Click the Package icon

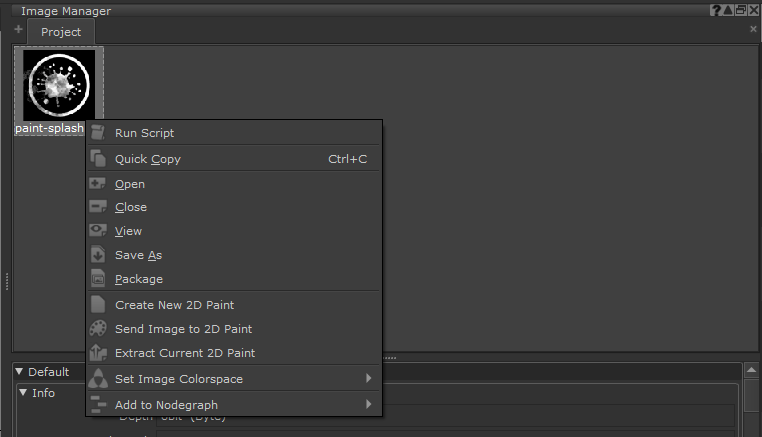tap(97, 279)
